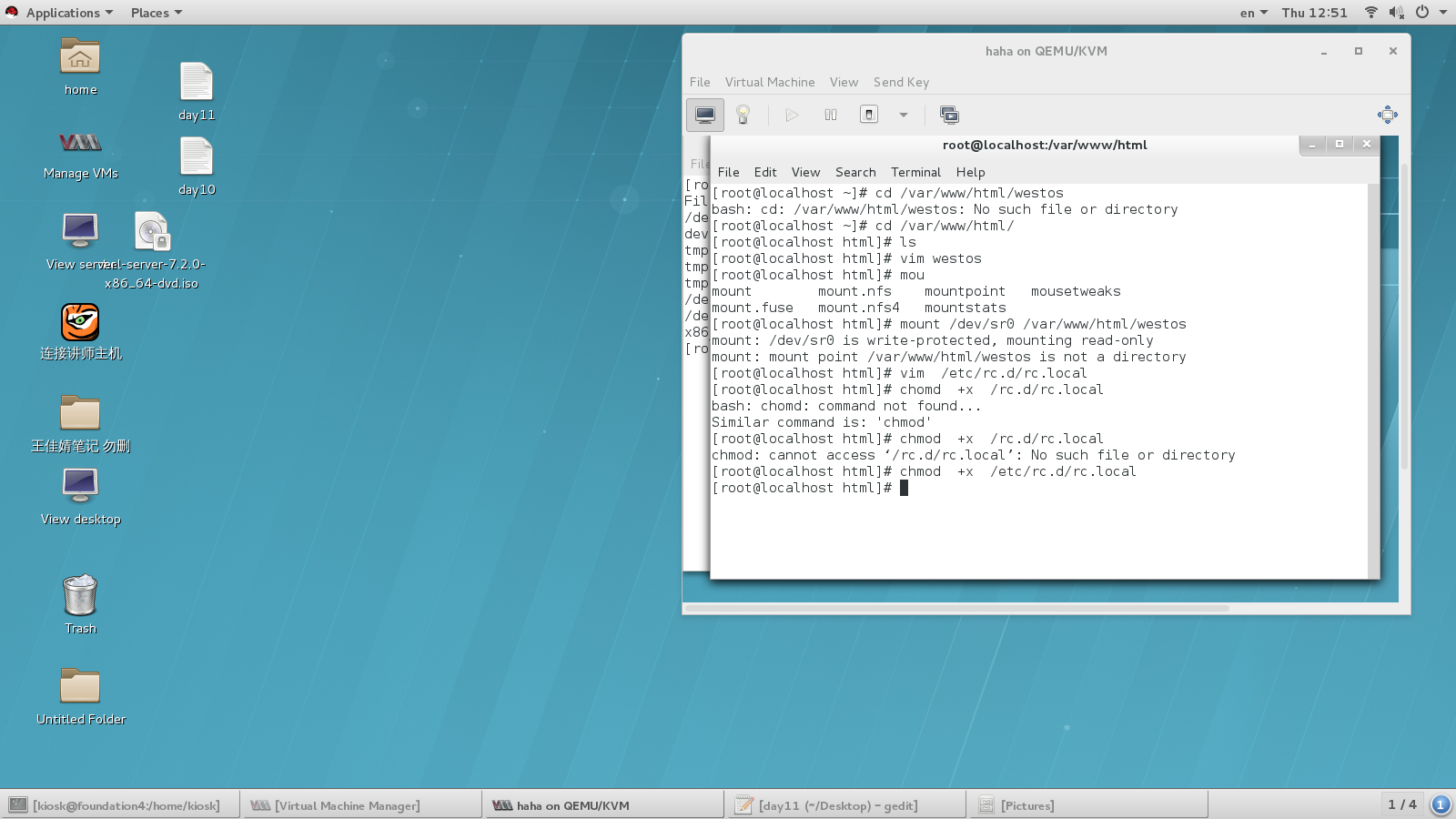Switch to haha on QEMU/KVM taskbar item

[605, 805]
